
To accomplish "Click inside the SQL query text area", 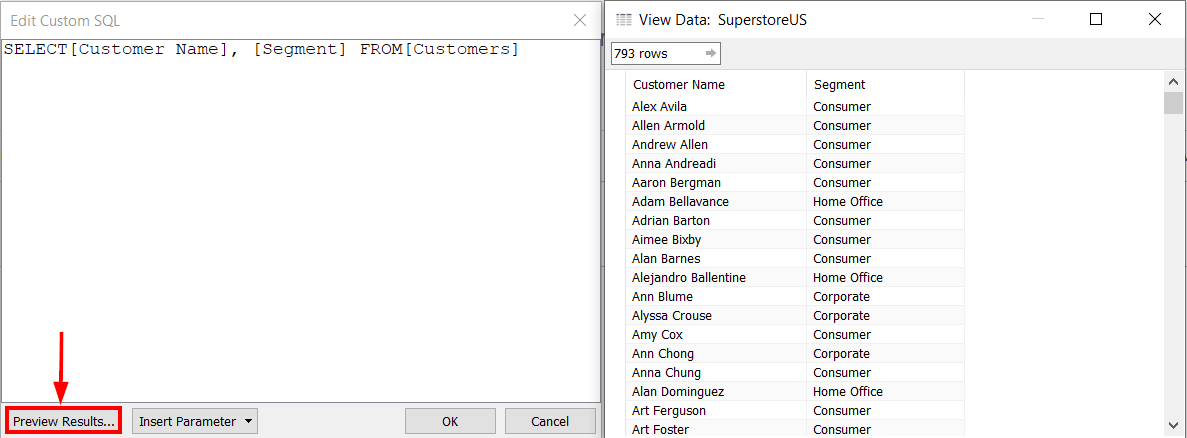I will click(x=300, y=220).
